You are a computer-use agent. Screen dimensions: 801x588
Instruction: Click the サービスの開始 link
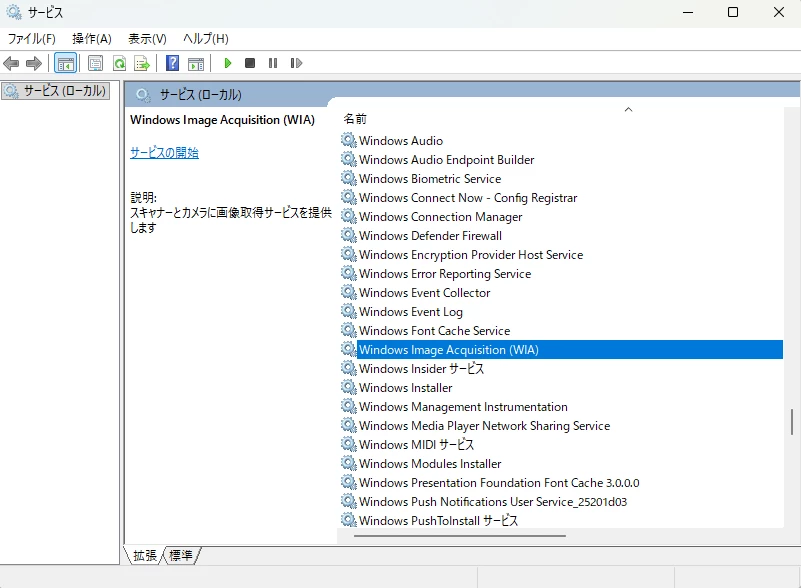click(x=164, y=153)
